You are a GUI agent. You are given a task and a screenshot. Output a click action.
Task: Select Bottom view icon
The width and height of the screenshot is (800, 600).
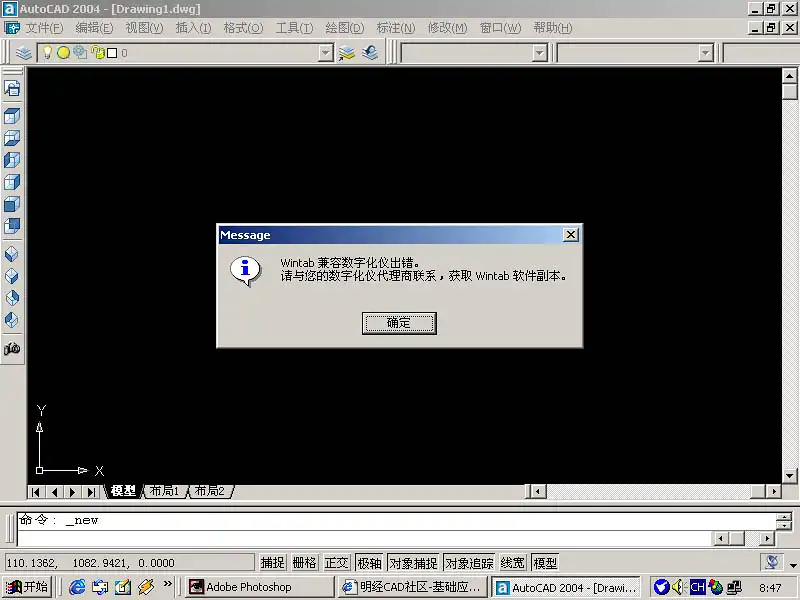[12, 138]
